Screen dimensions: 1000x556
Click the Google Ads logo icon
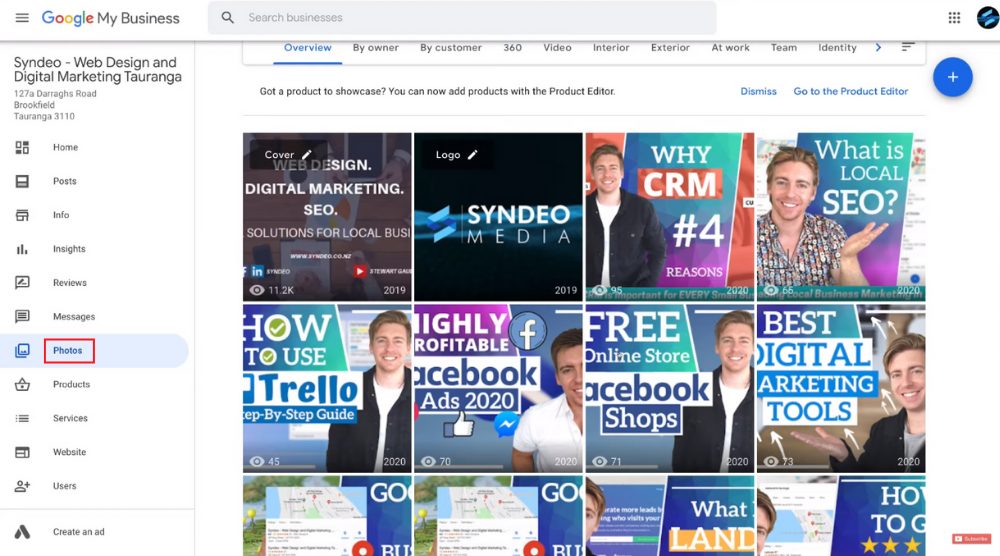[22, 532]
